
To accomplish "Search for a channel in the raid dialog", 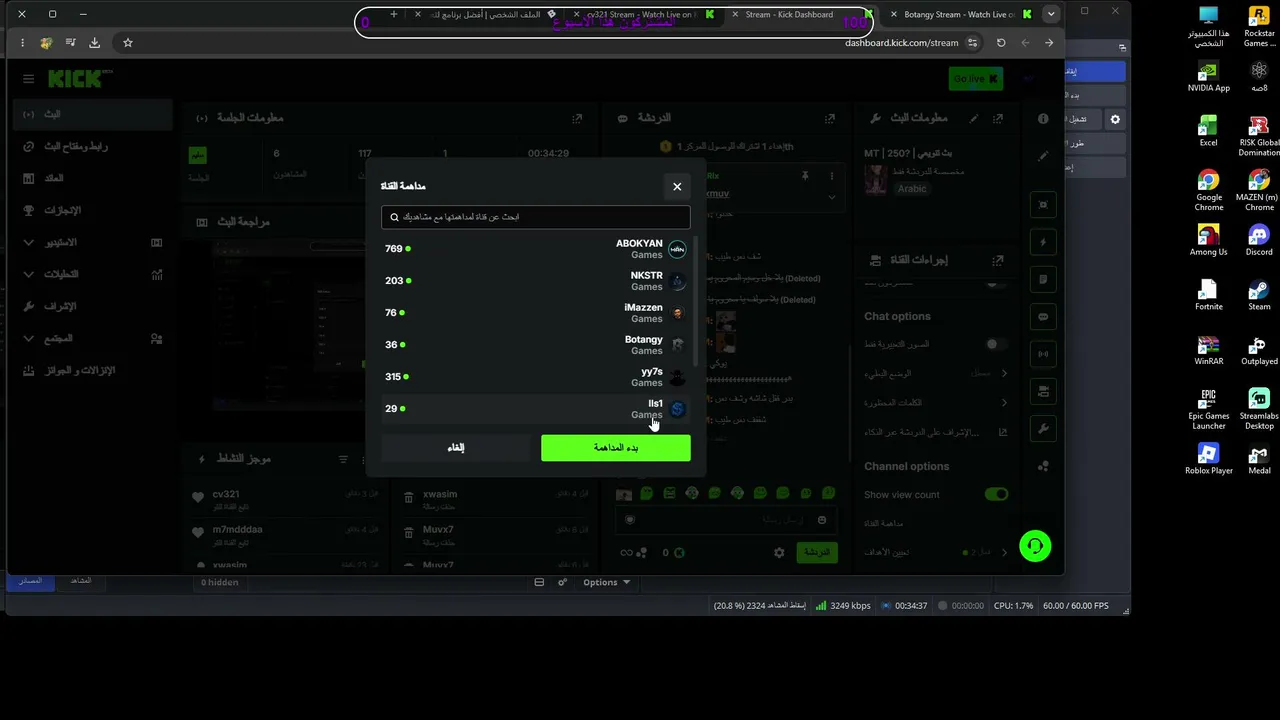I will 536,217.
